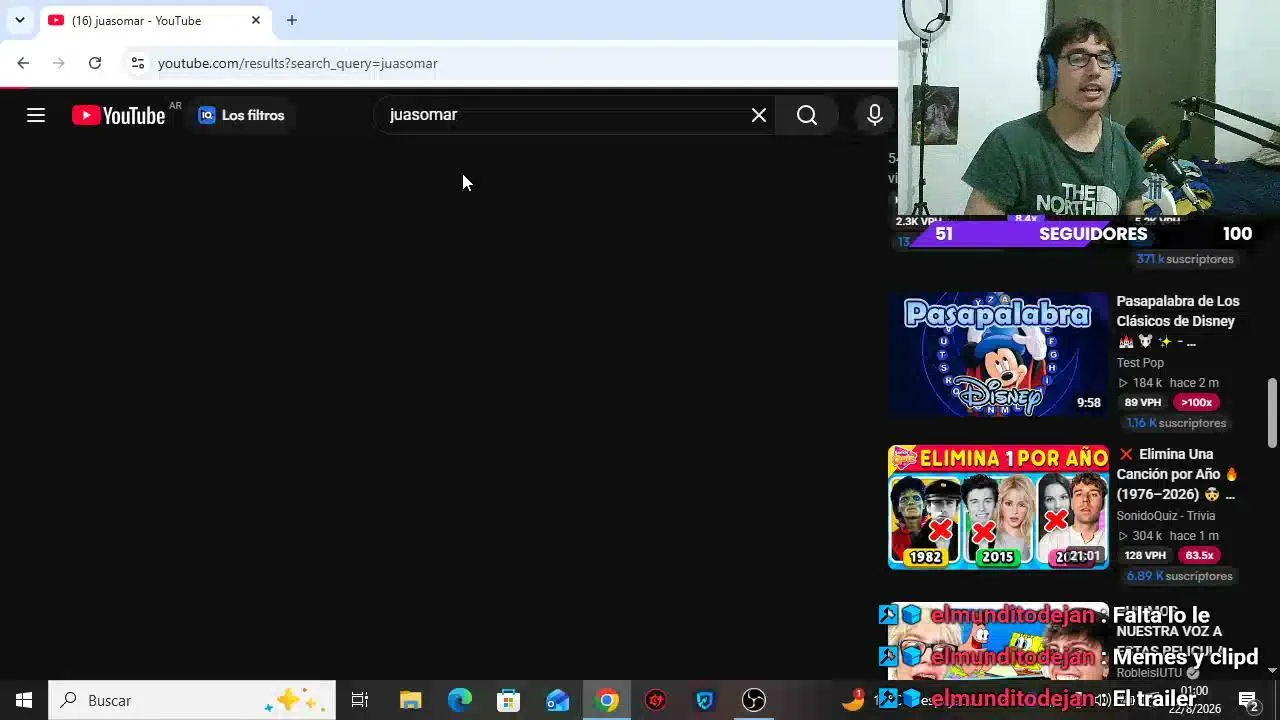1280x720 pixels.
Task: Clear the YouTube search query
Action: (759, 115)
